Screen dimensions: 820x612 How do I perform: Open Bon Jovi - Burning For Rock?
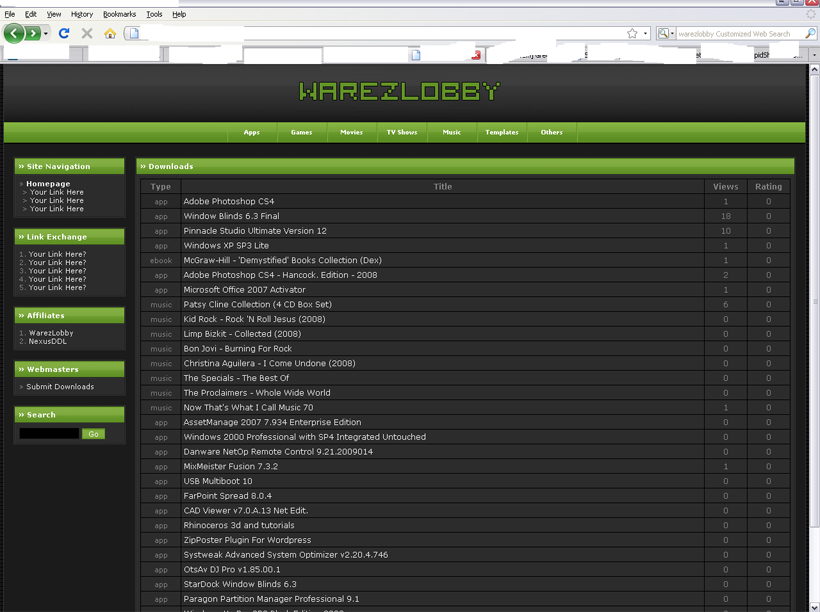click(237, 348)
